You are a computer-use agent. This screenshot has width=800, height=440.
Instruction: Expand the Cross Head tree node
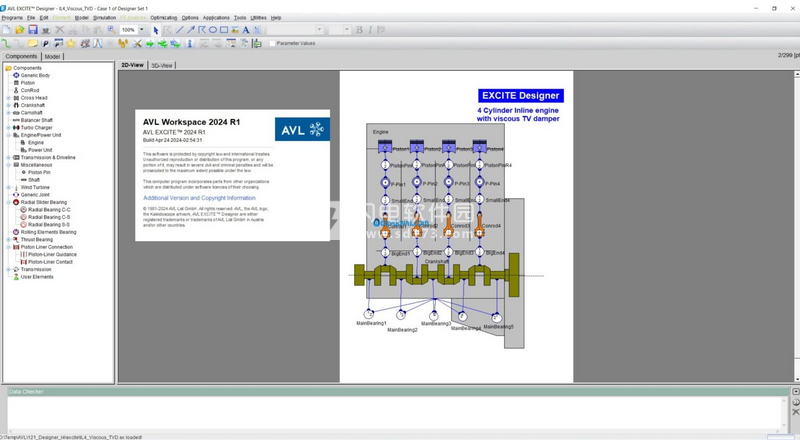click(x=9, y=97)
